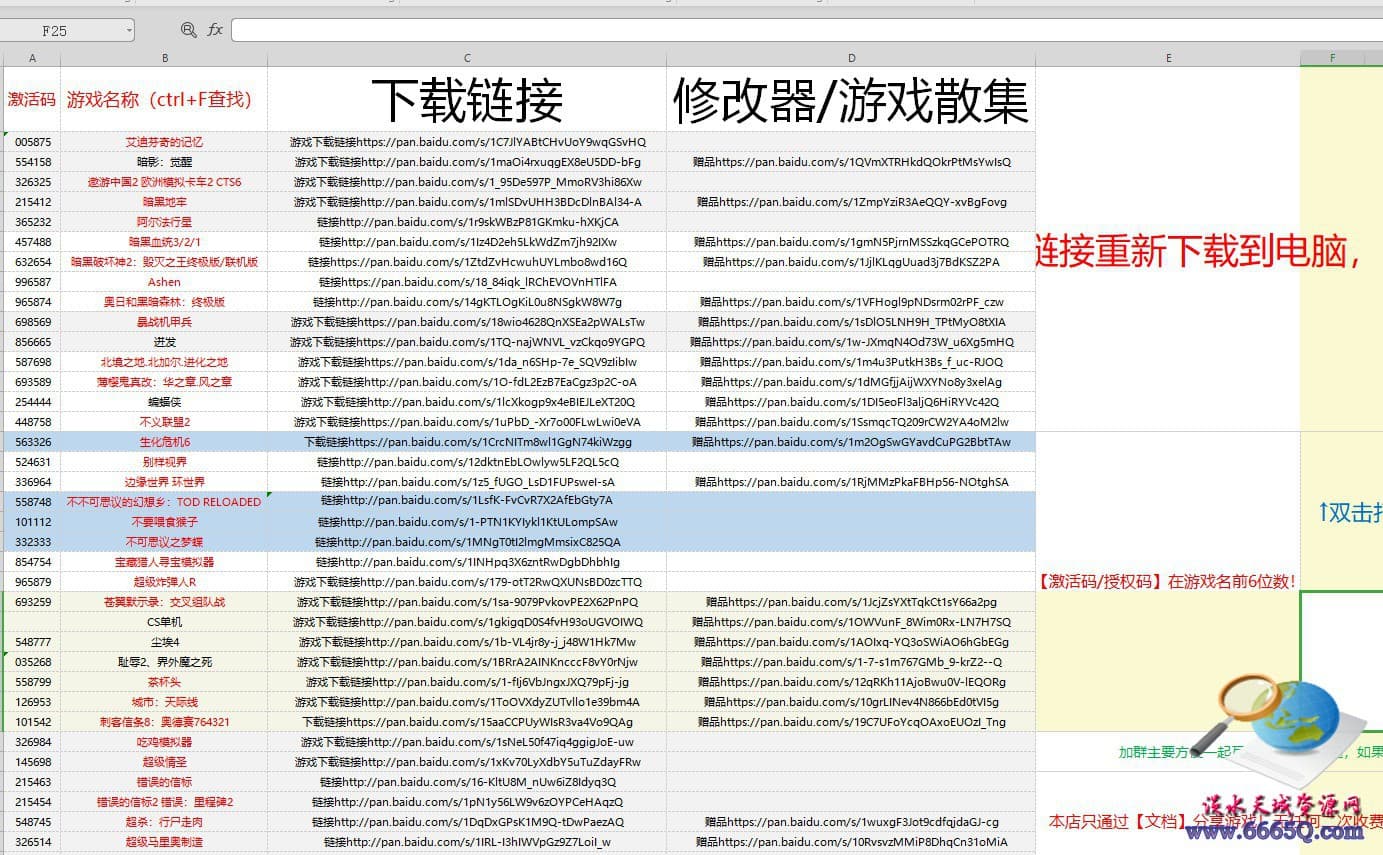Select game name cell 不可思议之梦蝶

(x=164, y=542)
